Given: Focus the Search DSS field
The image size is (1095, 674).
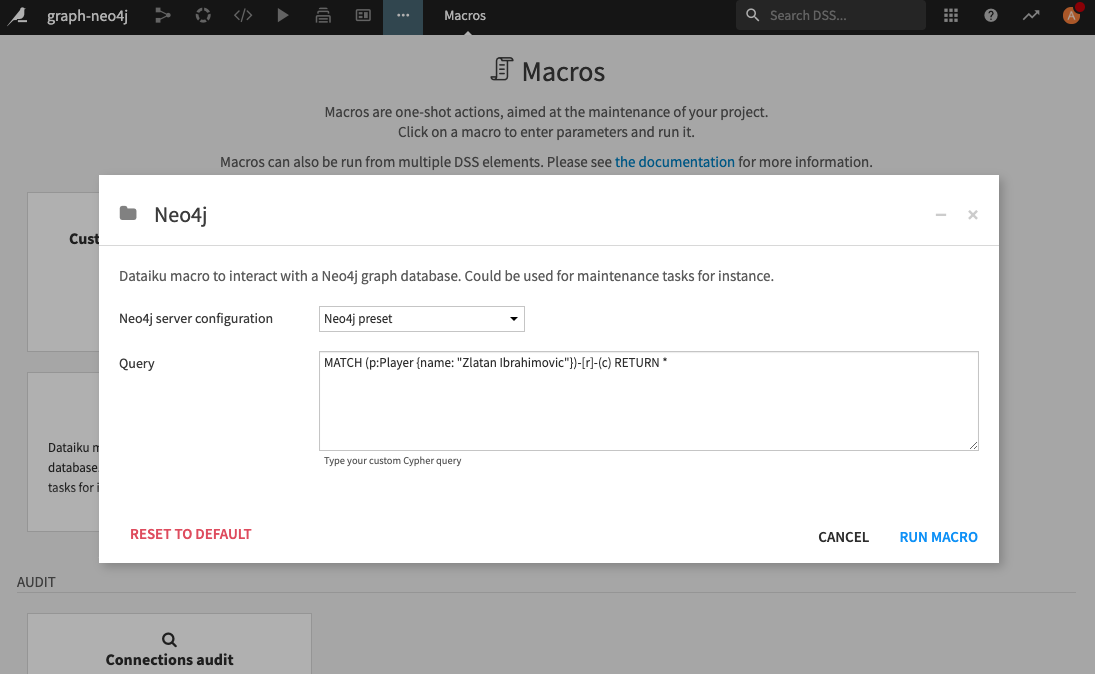Looking at the screenshot, I should point(831,15).
